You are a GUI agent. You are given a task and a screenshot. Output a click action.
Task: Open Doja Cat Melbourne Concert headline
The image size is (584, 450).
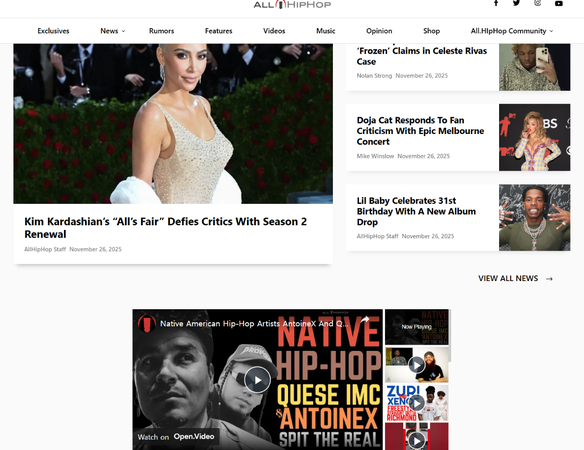[420, 131]
